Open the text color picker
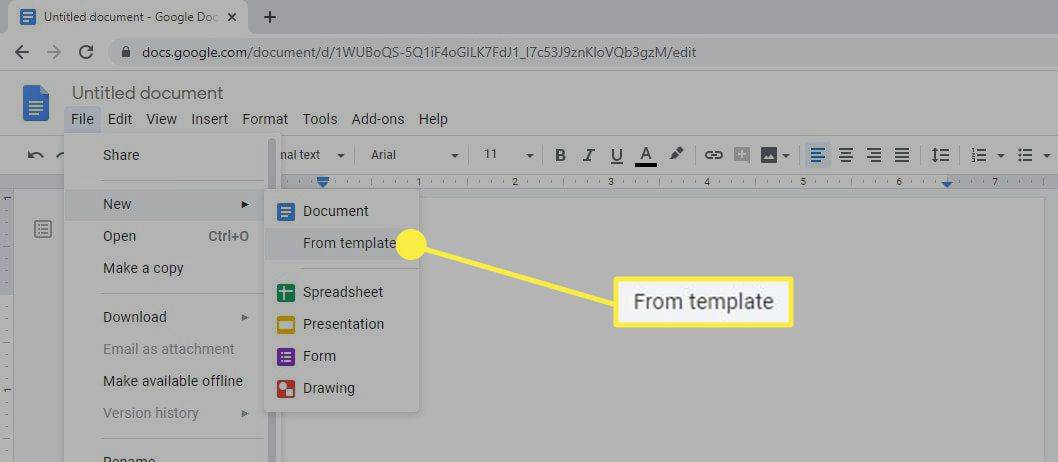Image resolution: width=1058 pixels, height=462 pixels. click(646, 155)
